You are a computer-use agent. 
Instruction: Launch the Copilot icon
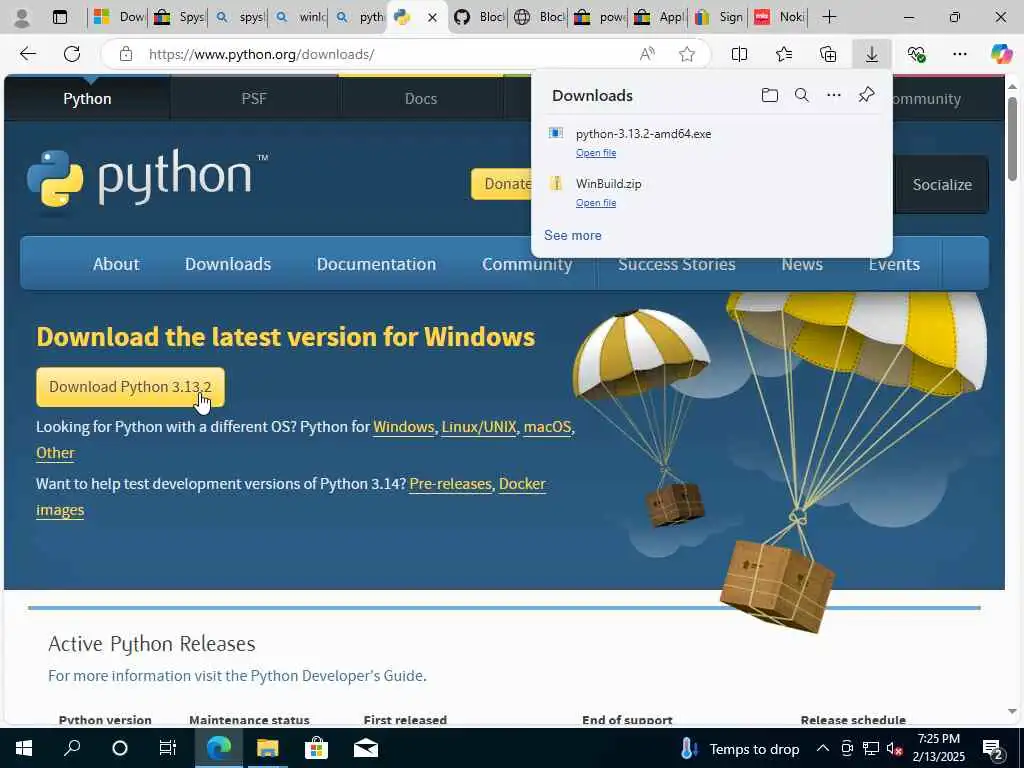click(x=1001, y=54)
